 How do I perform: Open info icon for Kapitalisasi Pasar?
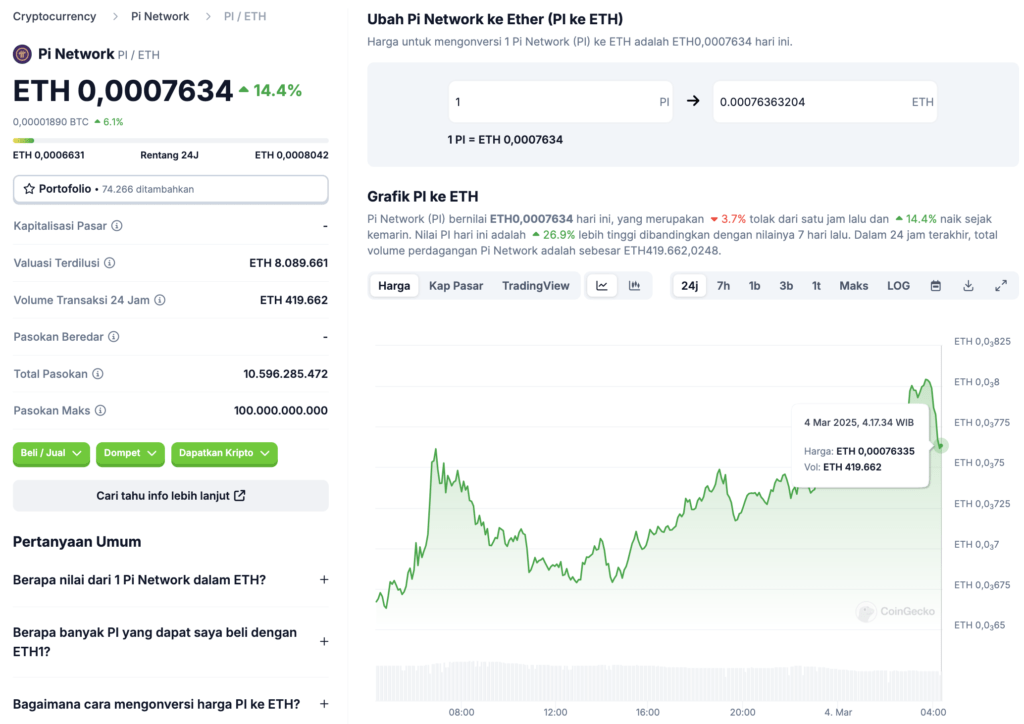[117, 226]
